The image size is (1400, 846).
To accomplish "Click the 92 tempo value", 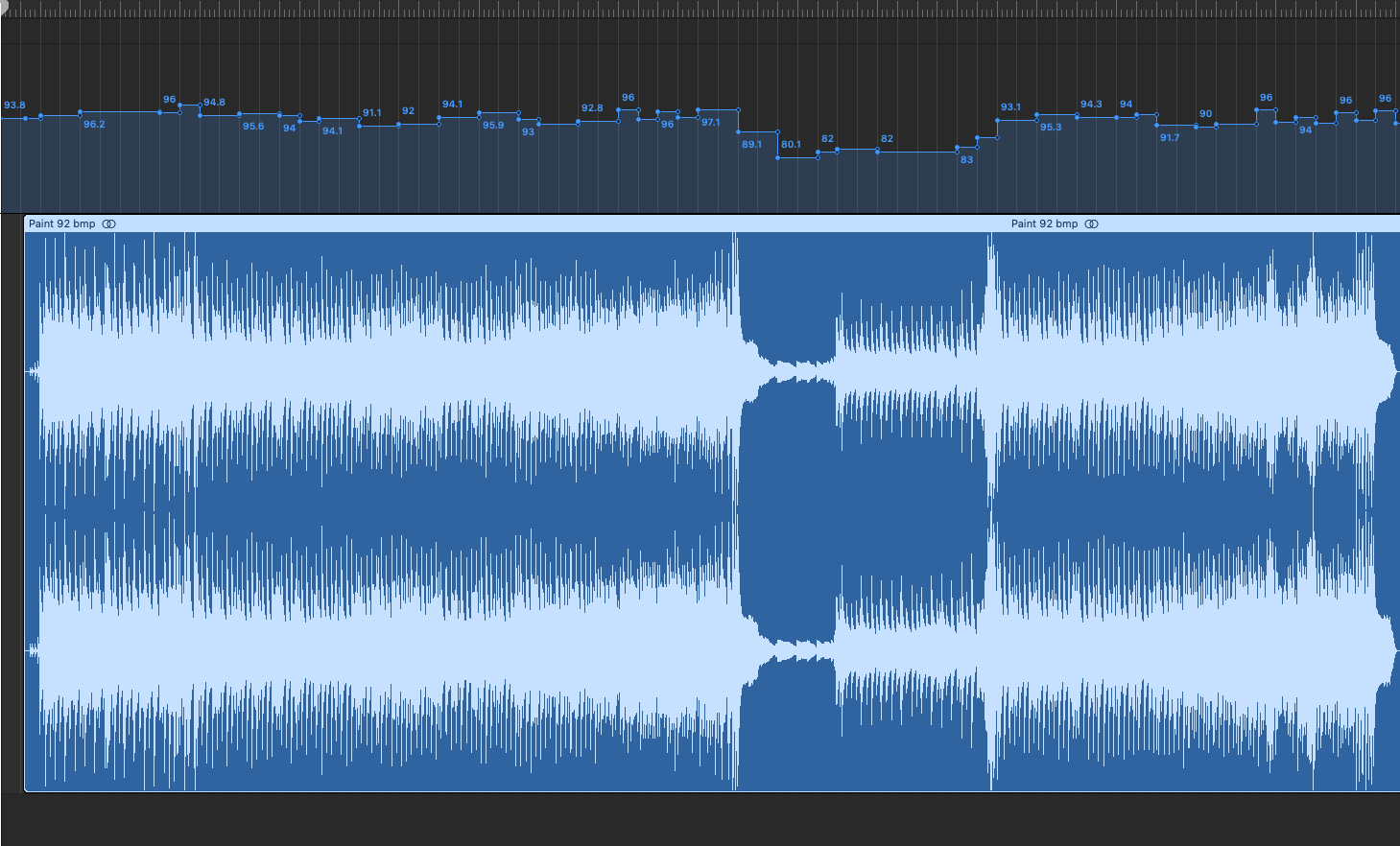I will [x=409, y=111].
